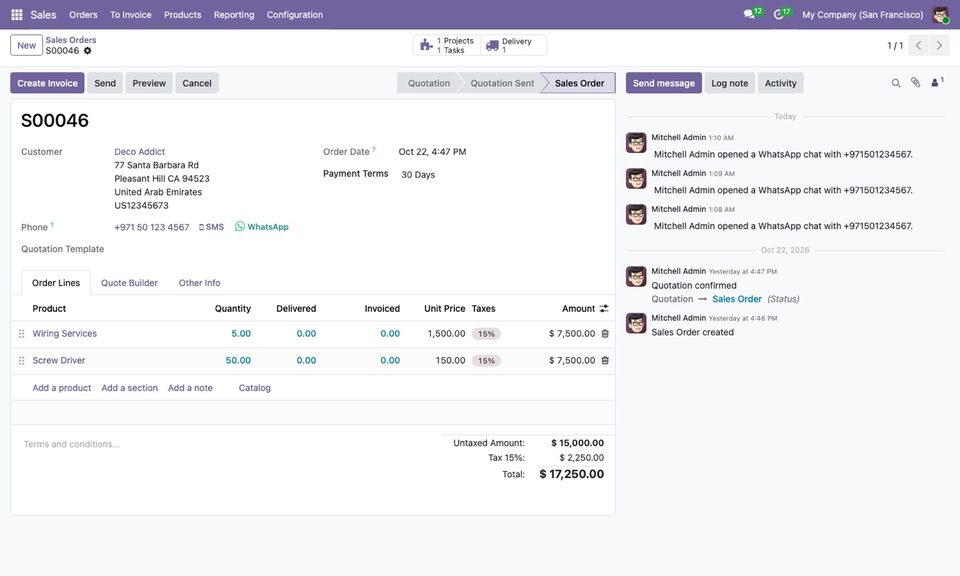Grab the Screw Driver row drag handle
The image size is (960, 576).
(x=21, y=361)
